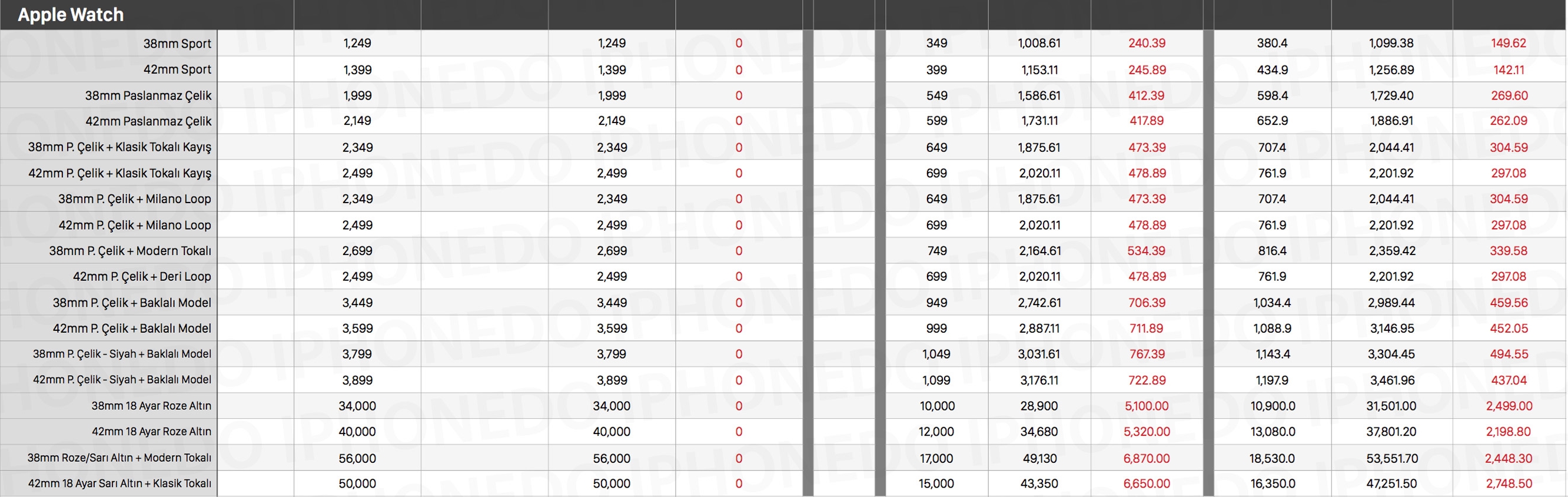
Task: Click the red 2,748.50 value
Action: point(1509,483)
